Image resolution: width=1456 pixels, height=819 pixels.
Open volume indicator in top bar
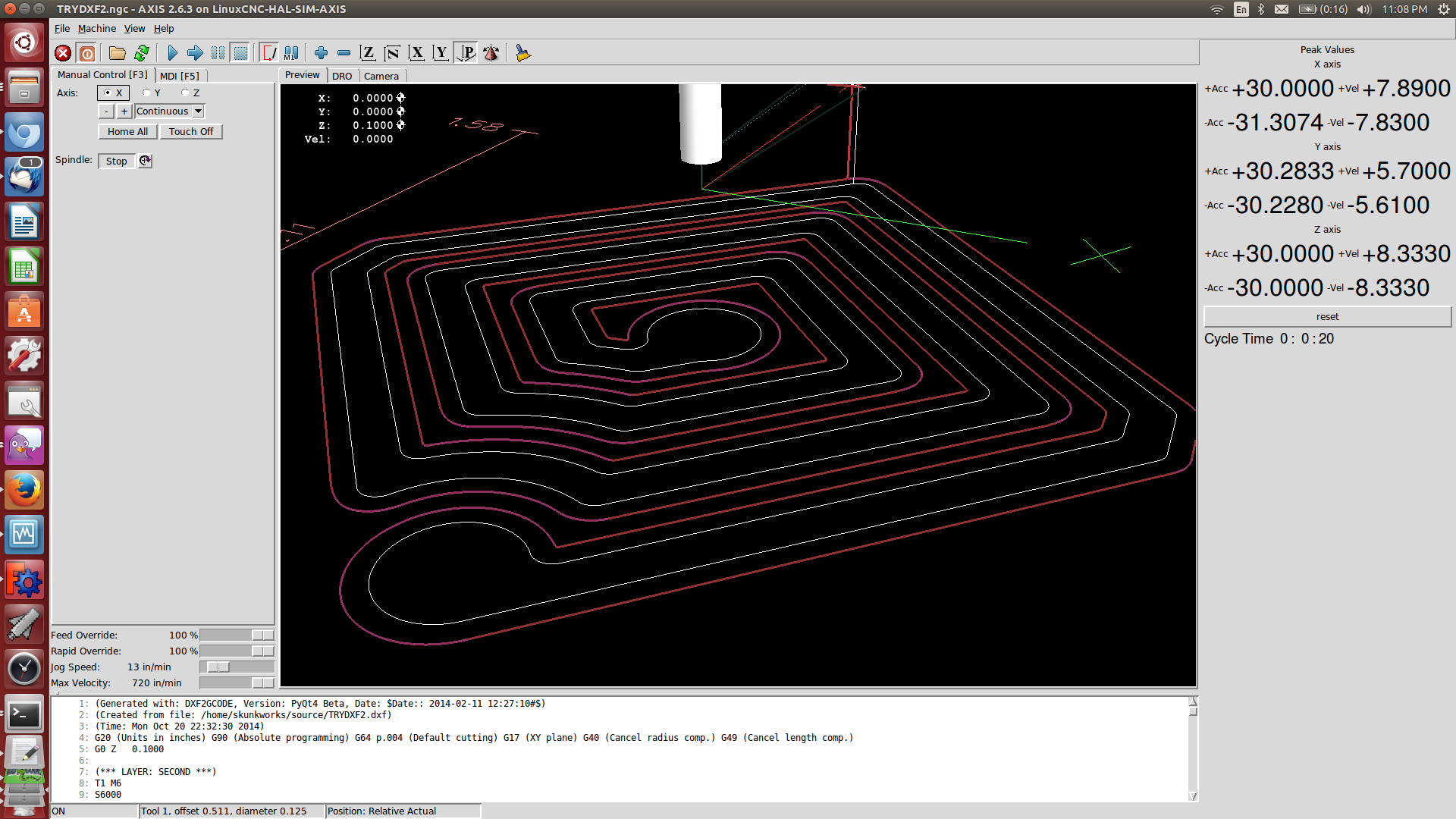pos(1363,9)
